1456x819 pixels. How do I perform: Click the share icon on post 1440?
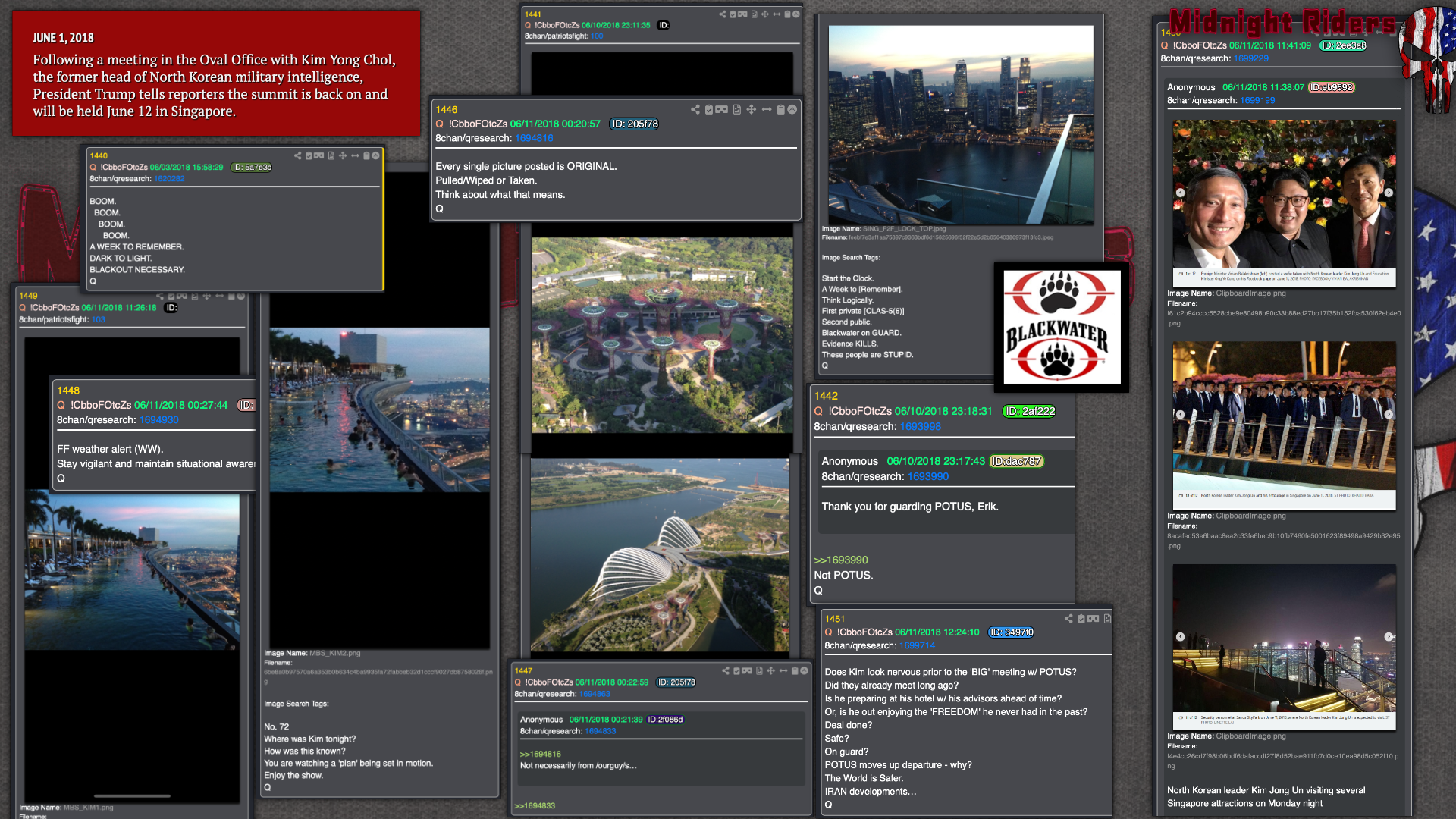click(298, 155)
